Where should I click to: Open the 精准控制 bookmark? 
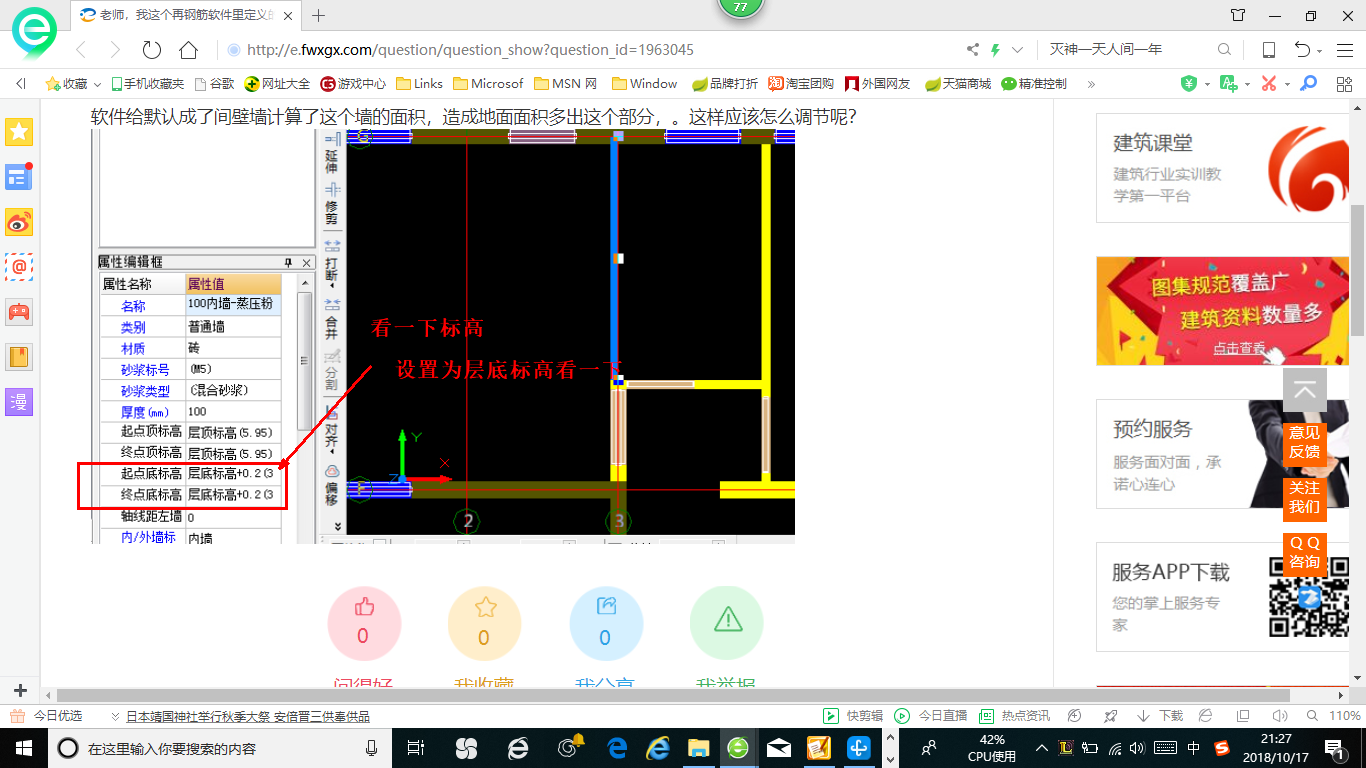1034,84
